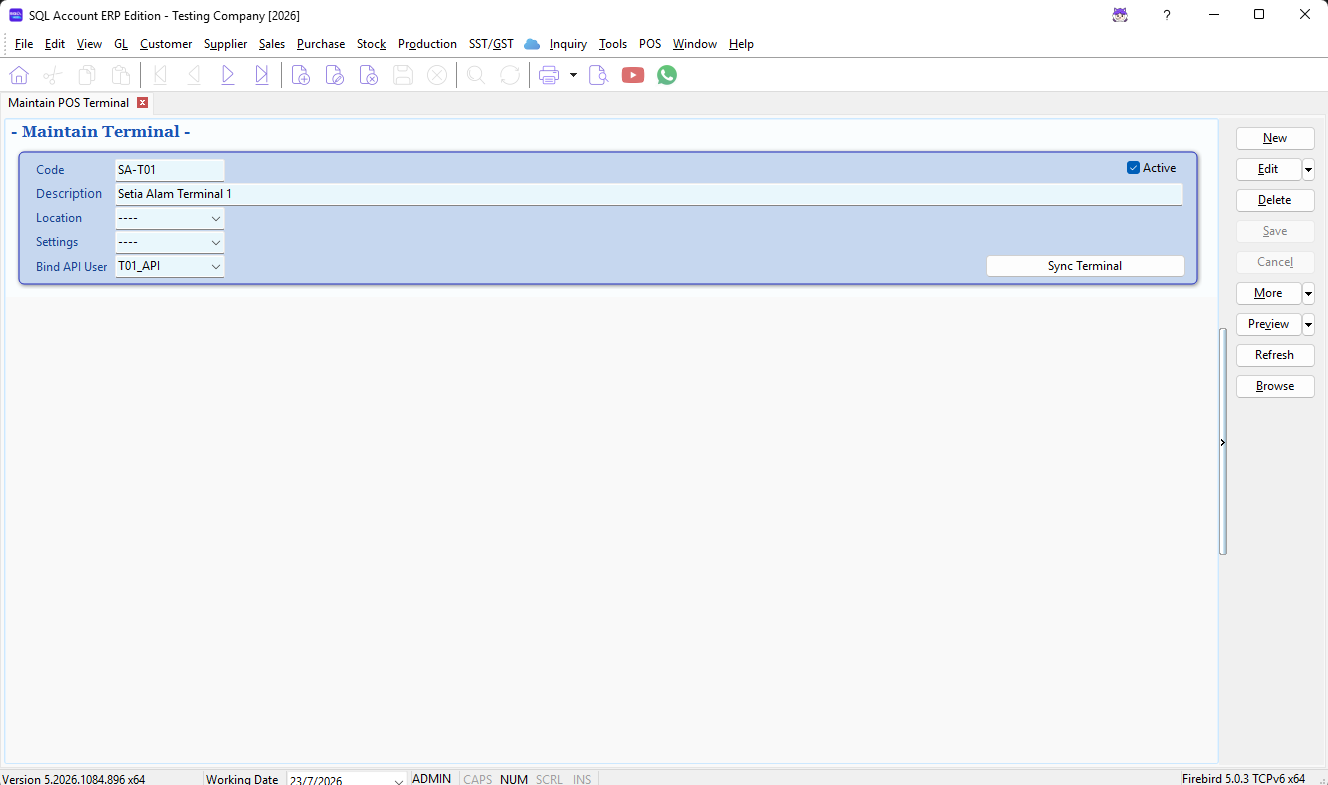This screenshot has width=1328, height=785.
Task: Click the New button
Action: click(x=1275, y=138)
